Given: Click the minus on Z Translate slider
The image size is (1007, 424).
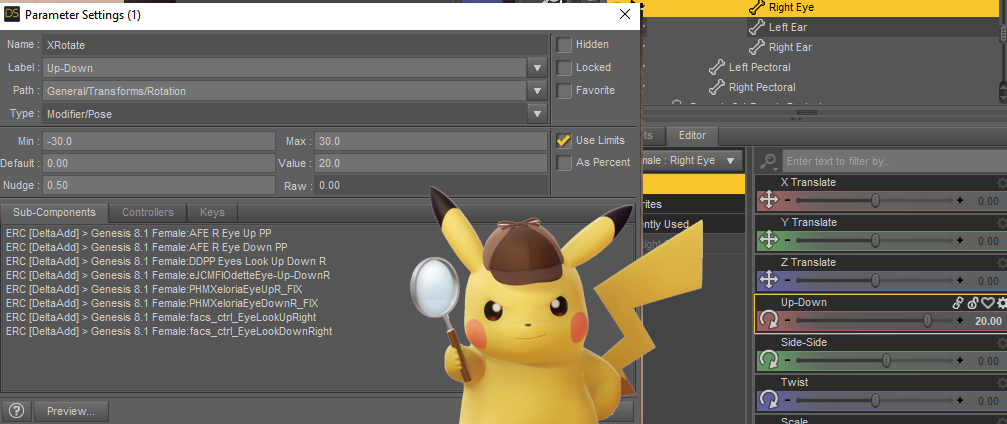Looking at the screenshot, I should point(788,280).
